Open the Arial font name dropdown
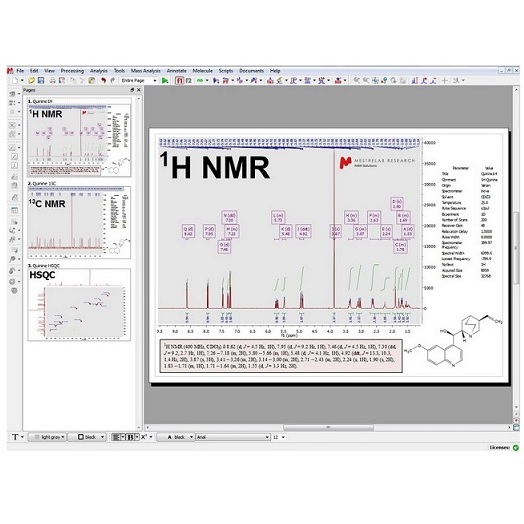 pyautogui.click(x=233, y=437)
